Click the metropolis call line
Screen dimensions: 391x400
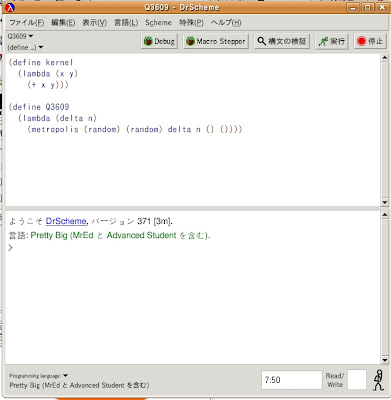[x=135, y=129]
